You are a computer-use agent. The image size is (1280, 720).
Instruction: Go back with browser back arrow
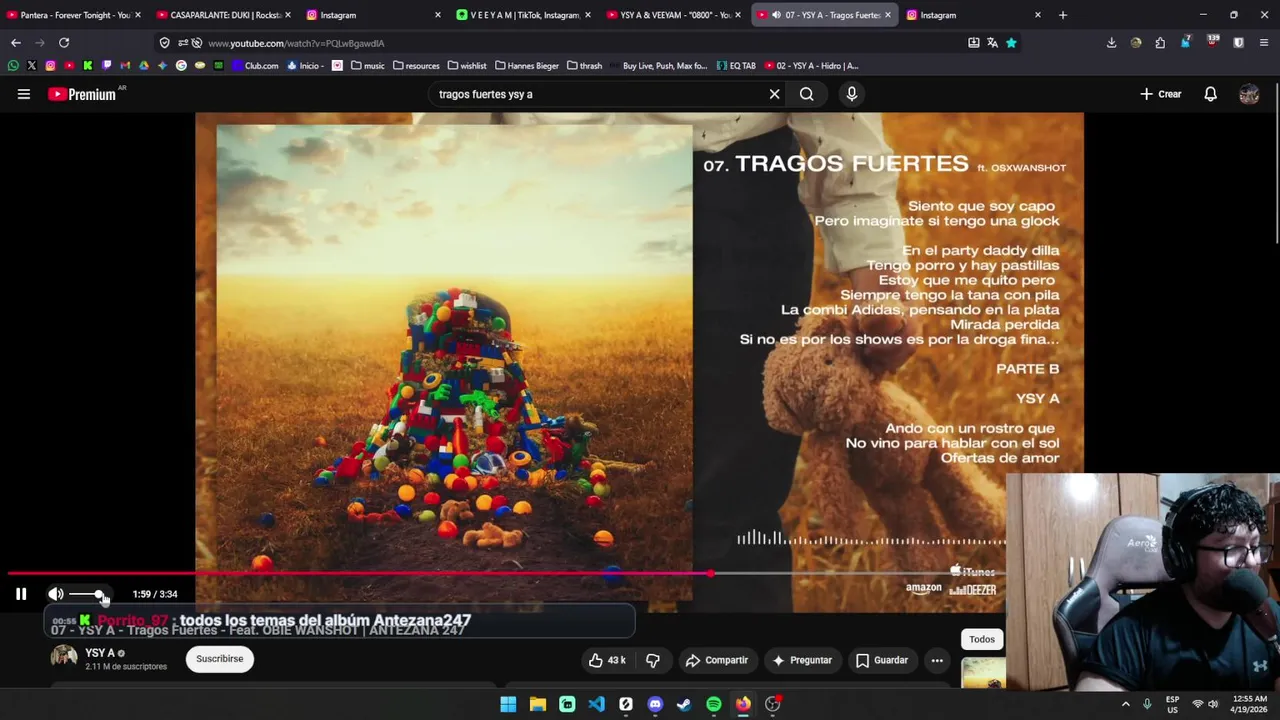point(15,43)
